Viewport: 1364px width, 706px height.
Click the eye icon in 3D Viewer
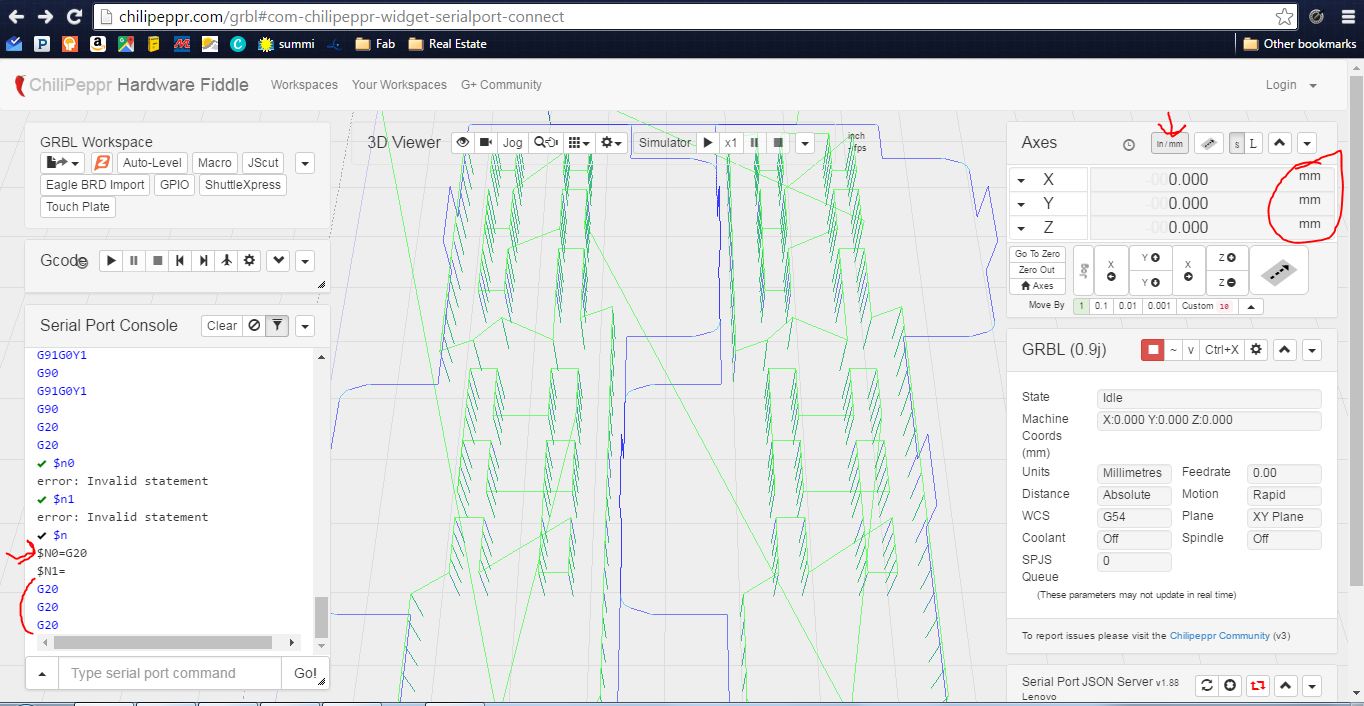[463, 143]
